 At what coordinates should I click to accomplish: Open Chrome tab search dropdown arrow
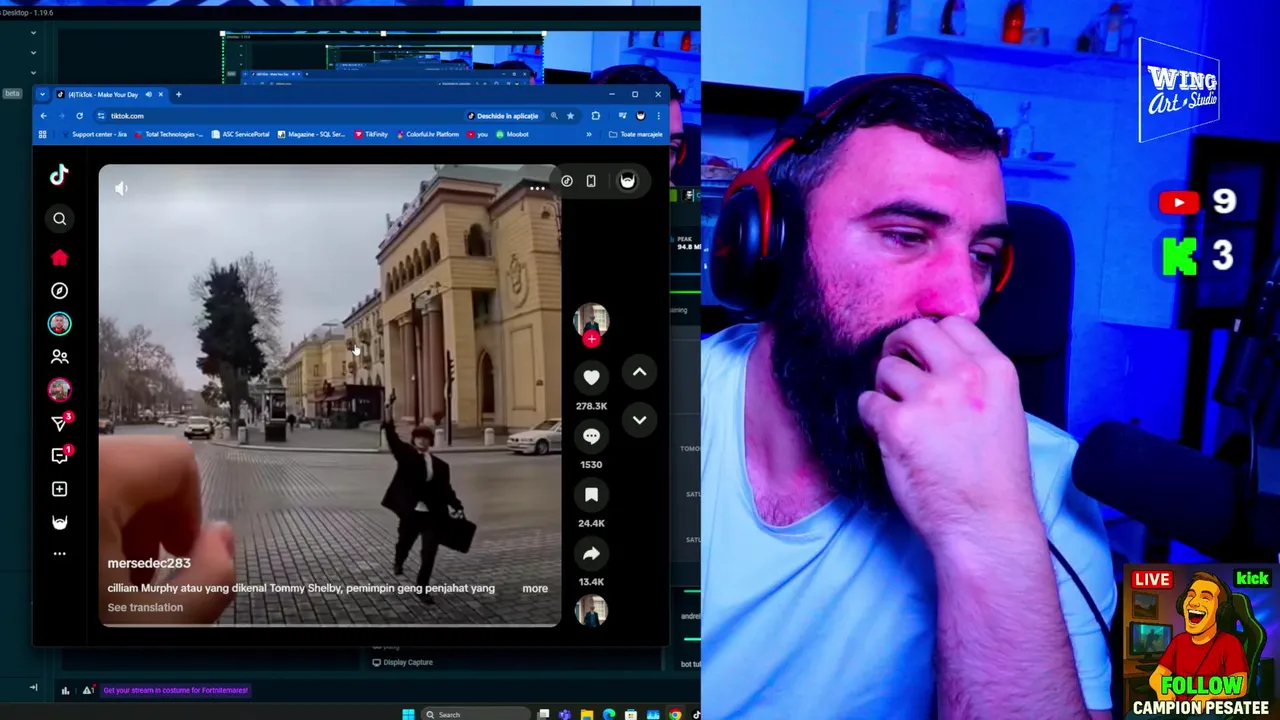(x=42, y=94)
